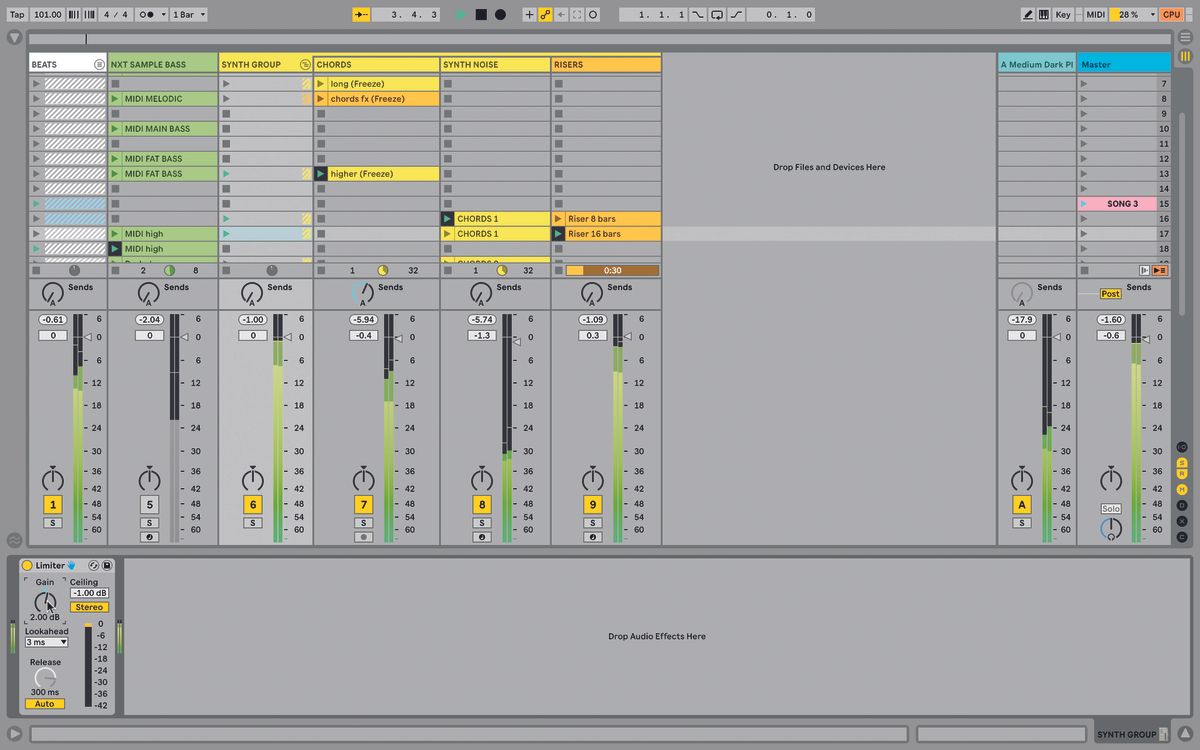1200x750 pixels.
Task: Activate the Draw Mode pencil icon
Action: [x=1029, y=14]
